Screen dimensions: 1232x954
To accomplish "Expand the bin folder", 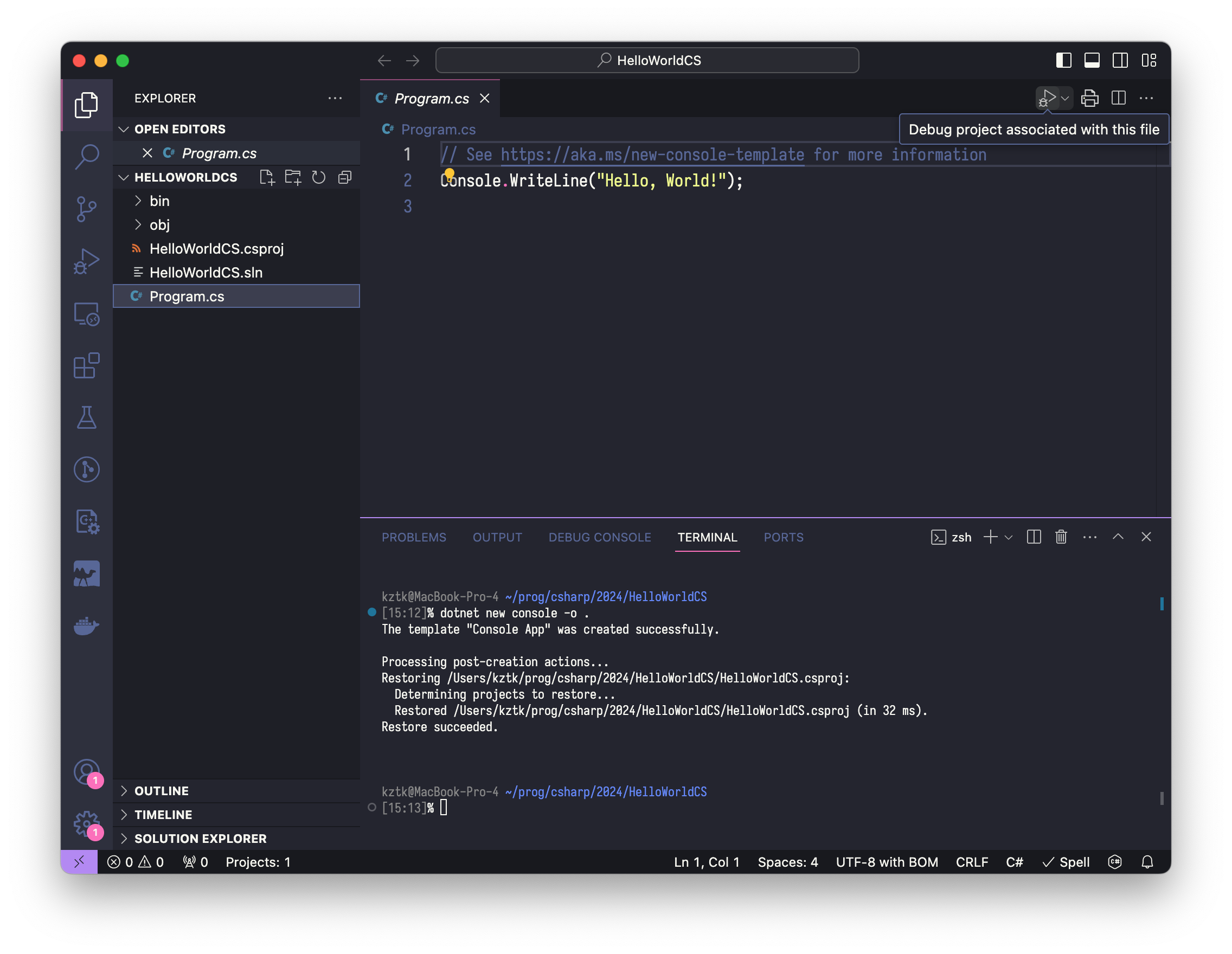I will (x=138, y=201).
